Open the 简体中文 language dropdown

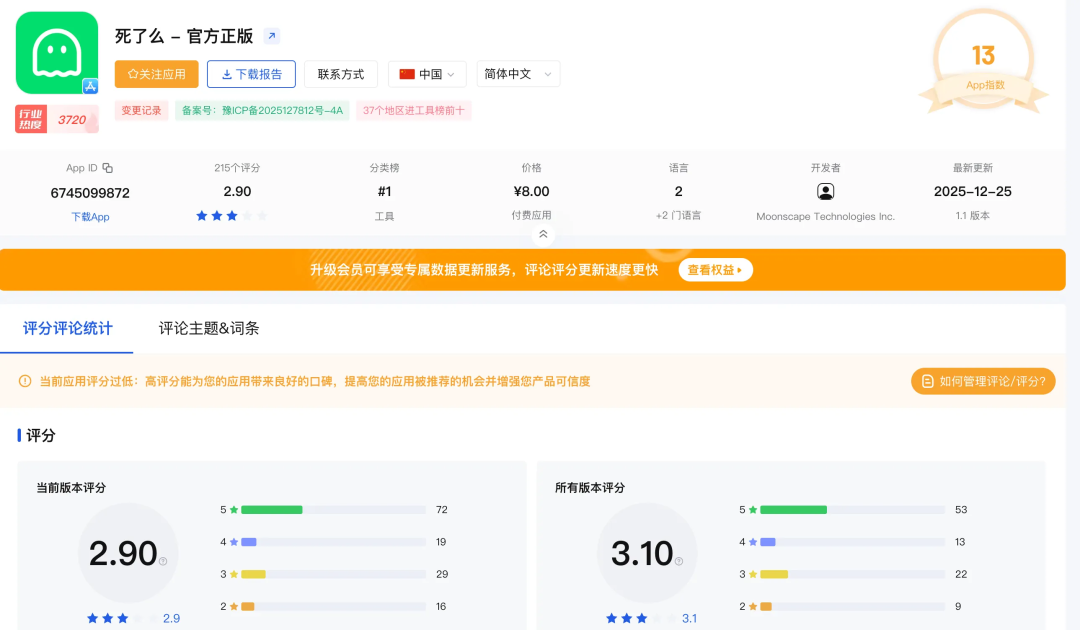tap(517, 74)
